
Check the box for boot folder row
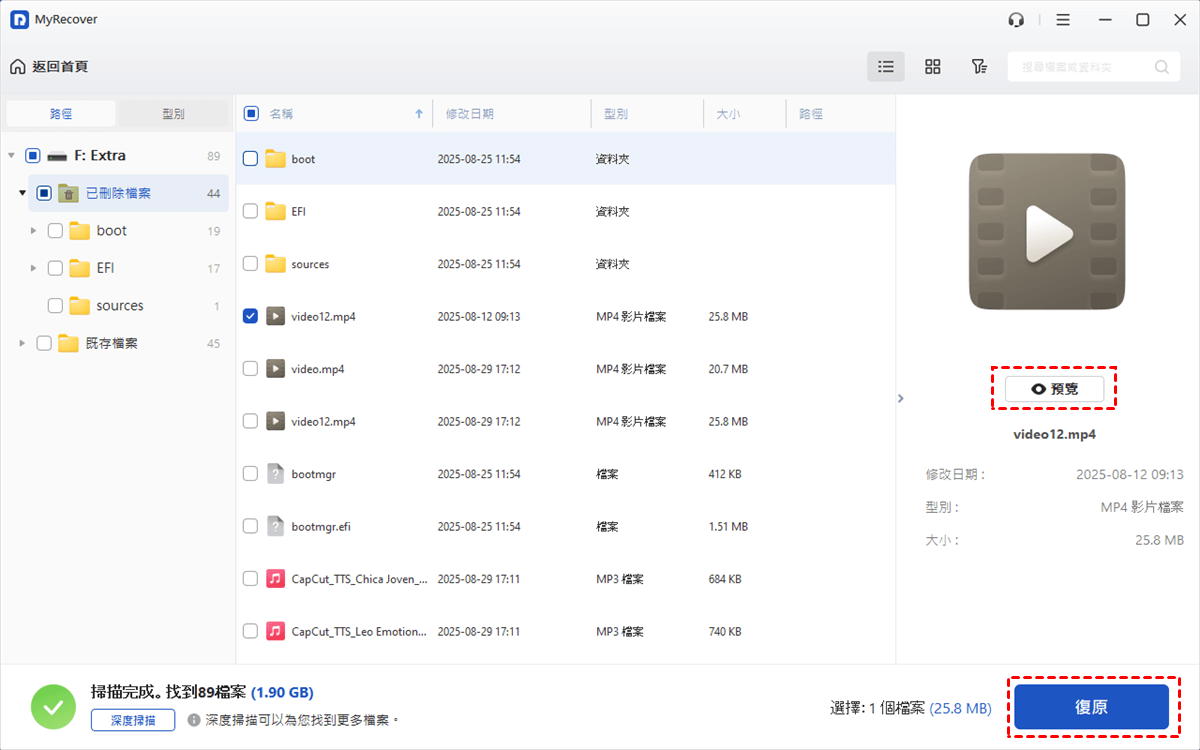251,159
